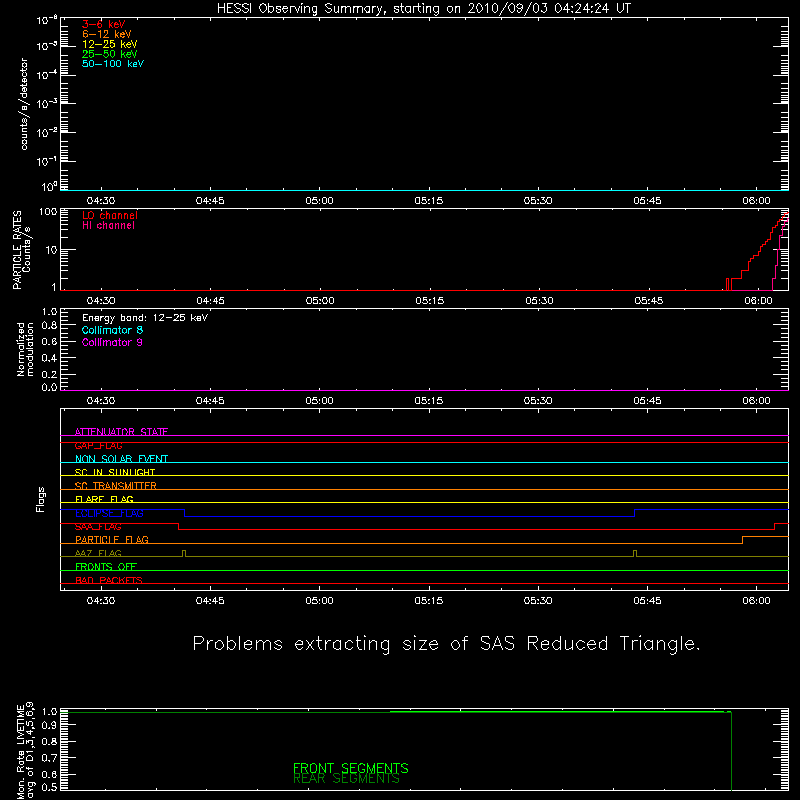Click the PARTICLE RATES axis title
Screen dimensions: 800x800
(x=17, y=250)
